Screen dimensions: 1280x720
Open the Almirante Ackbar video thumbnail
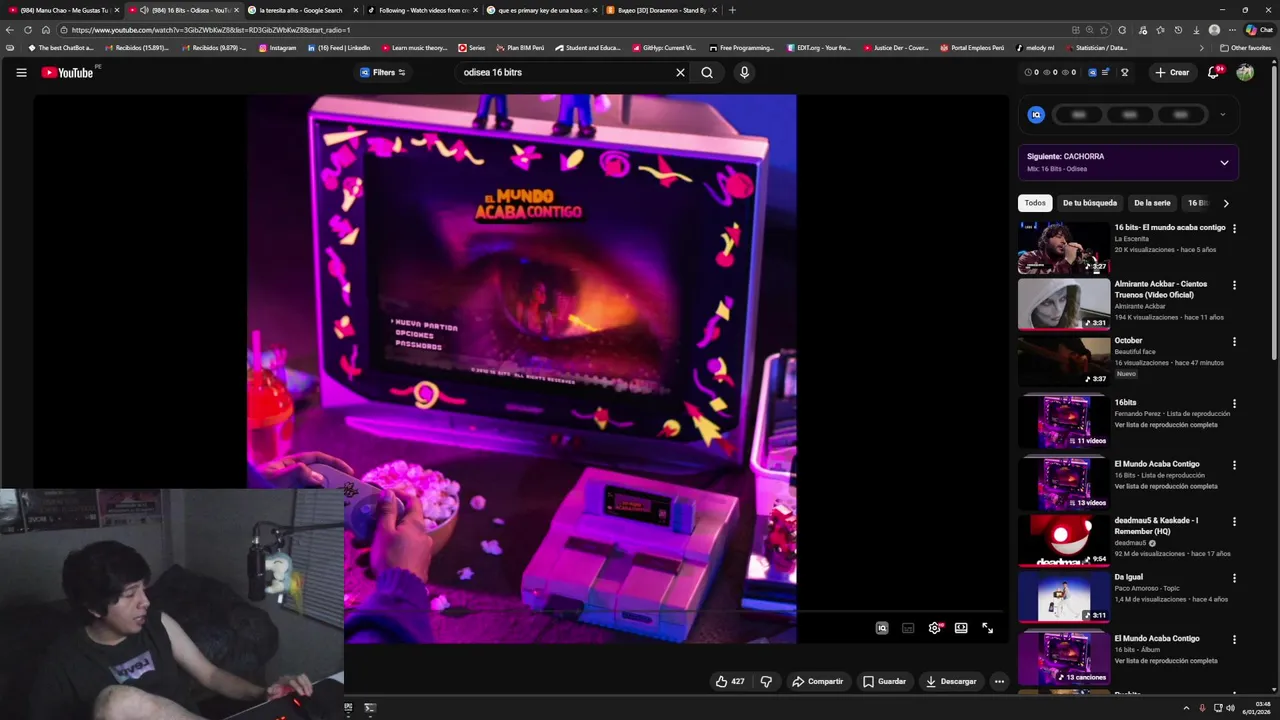(1063, 303)
